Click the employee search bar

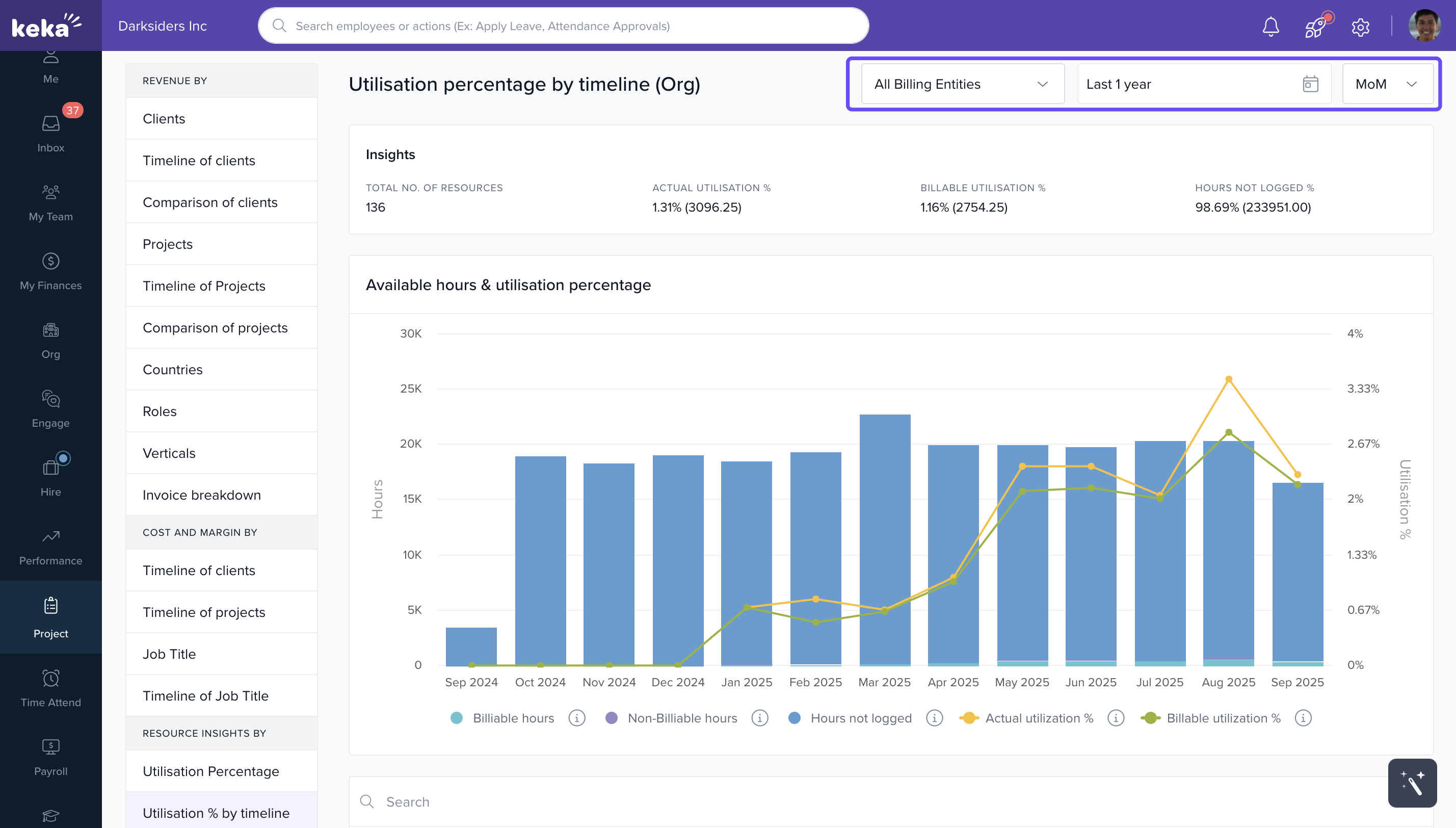pyautogui.click(x=563, y=25)
